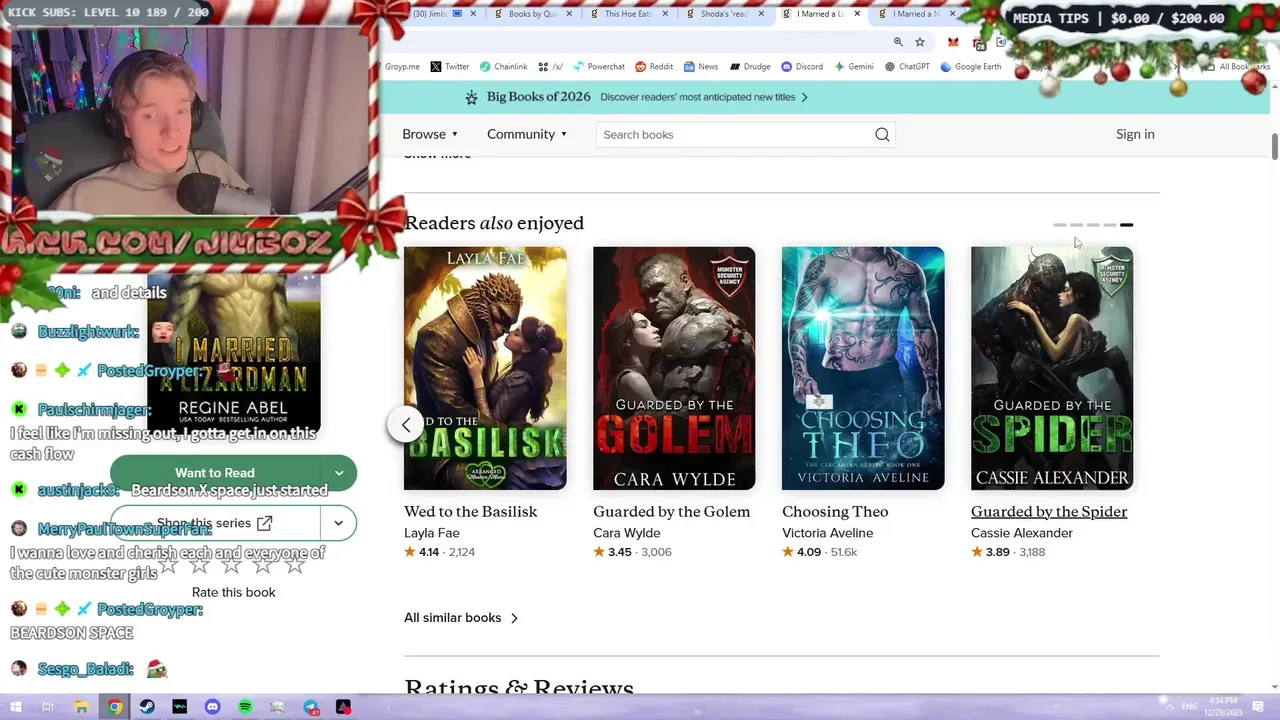Open the I Married a Lizardman cover

point(234,352)
